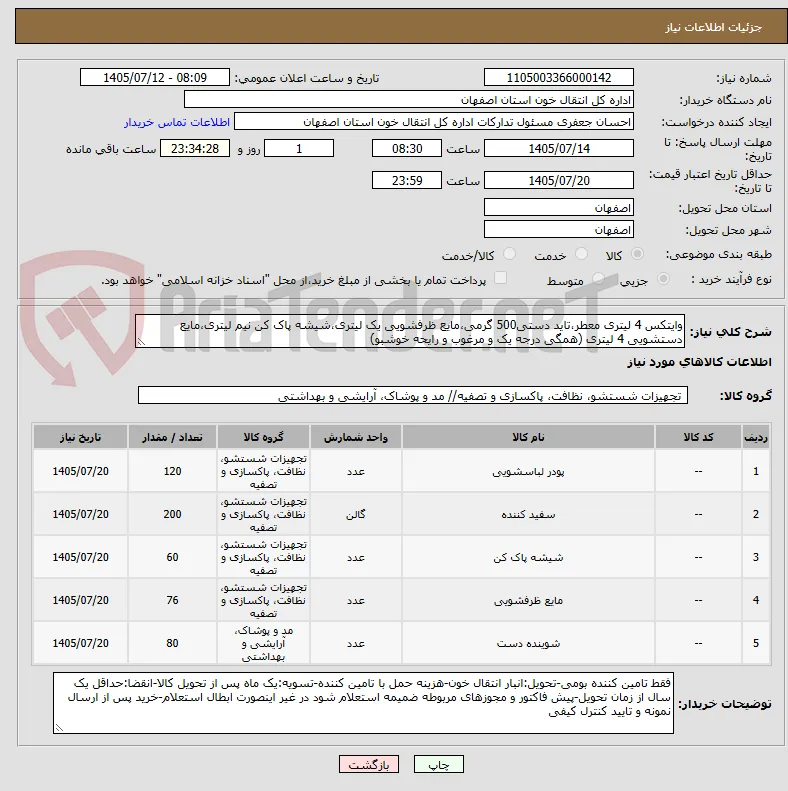This screenshot has height=791, width=788.
Task: Click the گروه کالا field
Action: tap(413, 396)
